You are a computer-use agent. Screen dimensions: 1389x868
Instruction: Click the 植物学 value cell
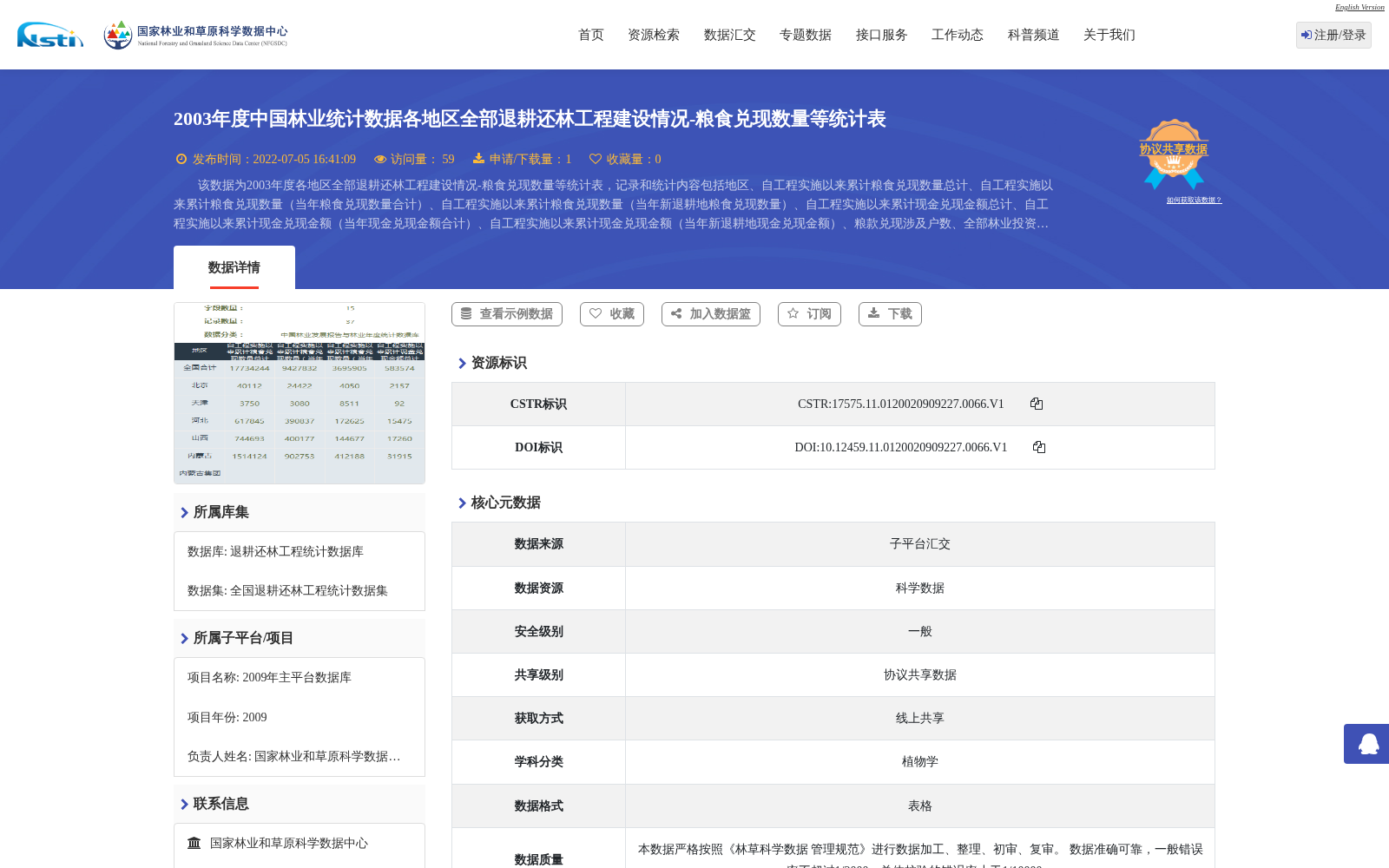point(920,762)
